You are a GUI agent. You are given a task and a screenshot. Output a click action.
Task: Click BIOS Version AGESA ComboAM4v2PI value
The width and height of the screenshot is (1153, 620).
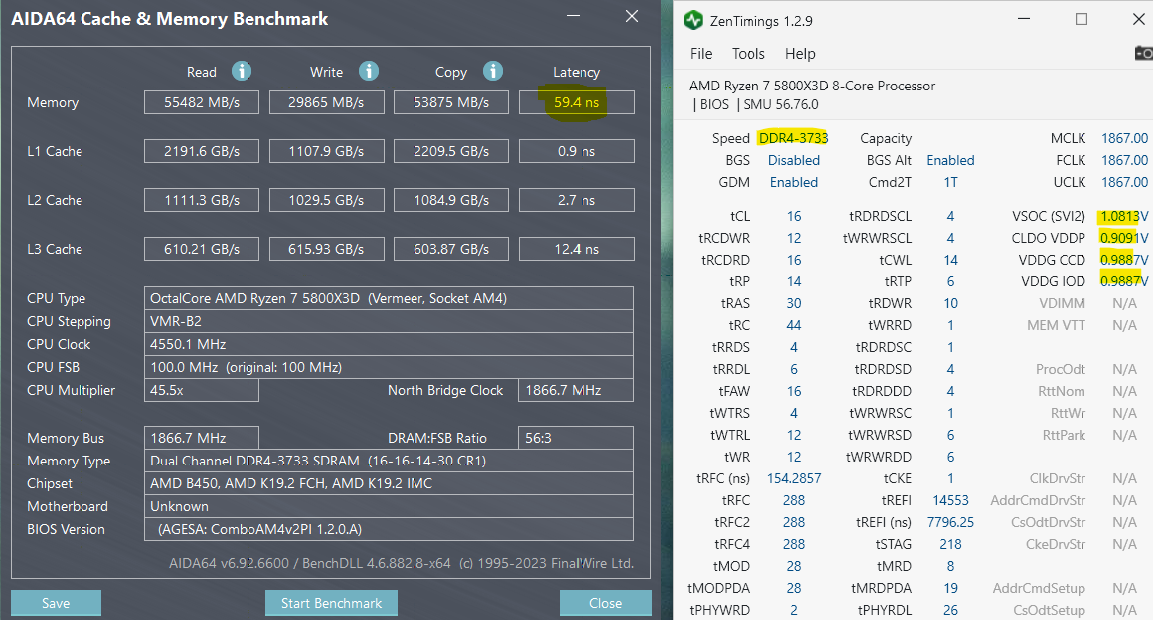tap(389, 530)
